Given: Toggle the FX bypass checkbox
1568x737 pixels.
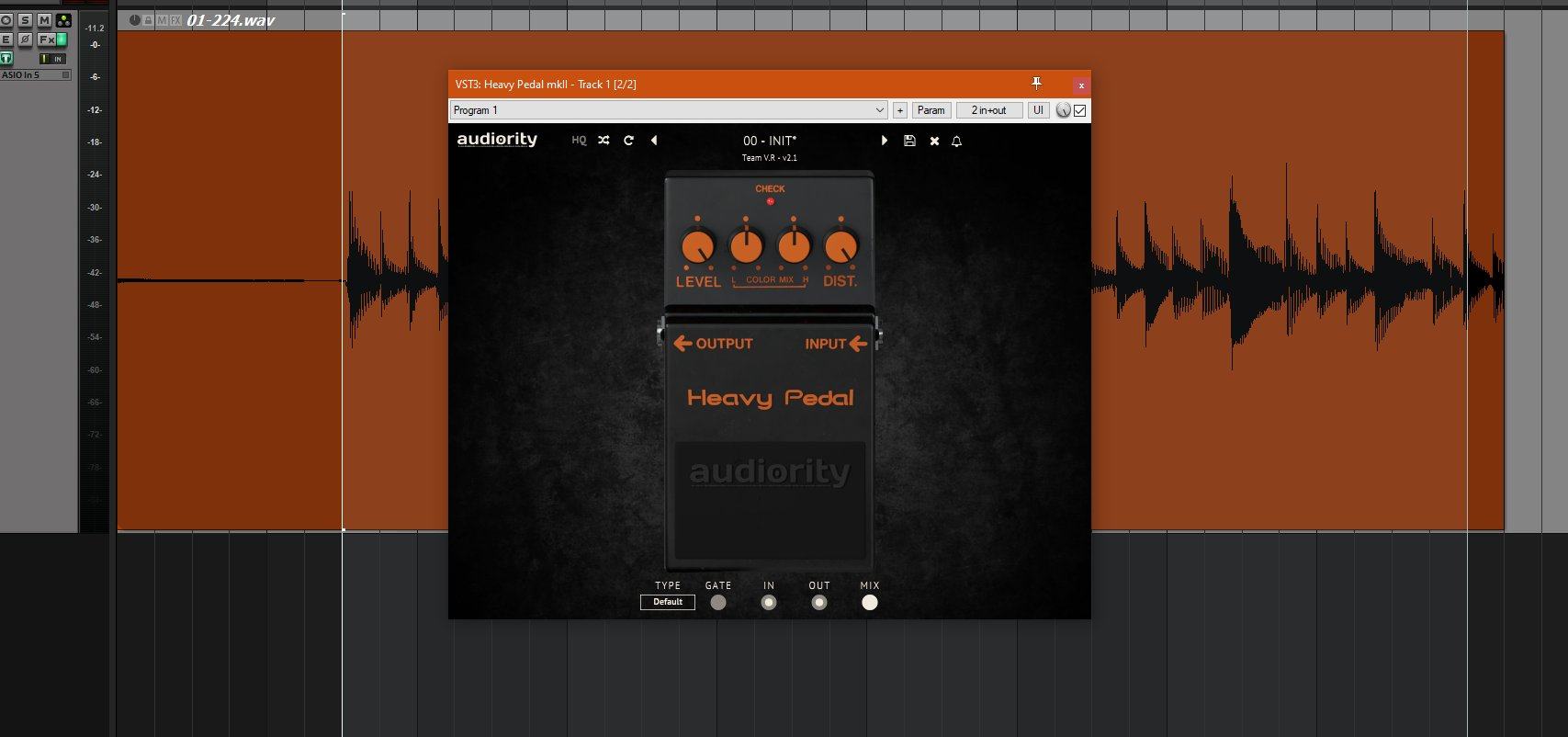Looking at the screenshot, I should pyautogui.click(x=1080, y=110).
